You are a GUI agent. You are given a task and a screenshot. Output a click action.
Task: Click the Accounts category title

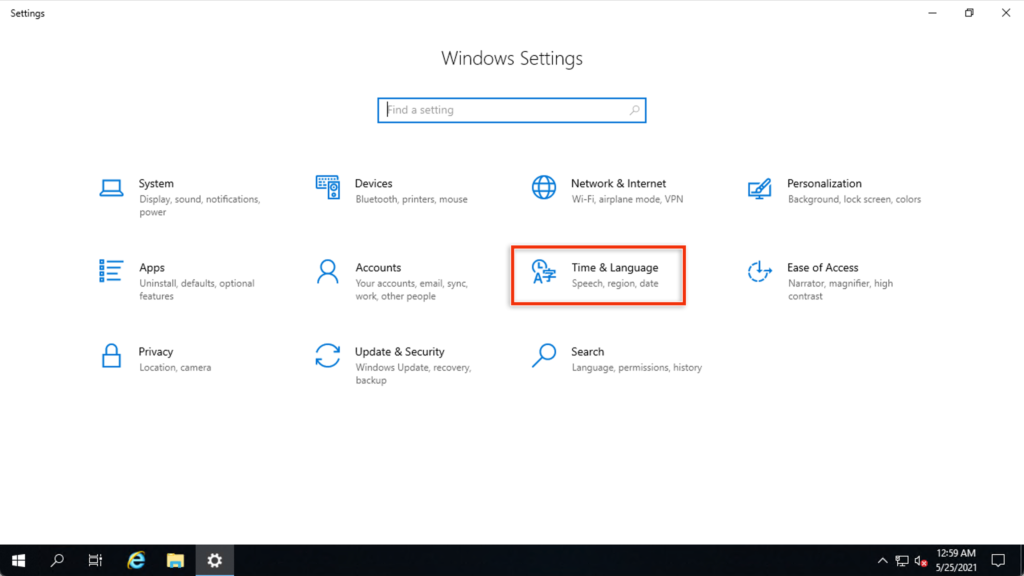[x=378, y=268]
